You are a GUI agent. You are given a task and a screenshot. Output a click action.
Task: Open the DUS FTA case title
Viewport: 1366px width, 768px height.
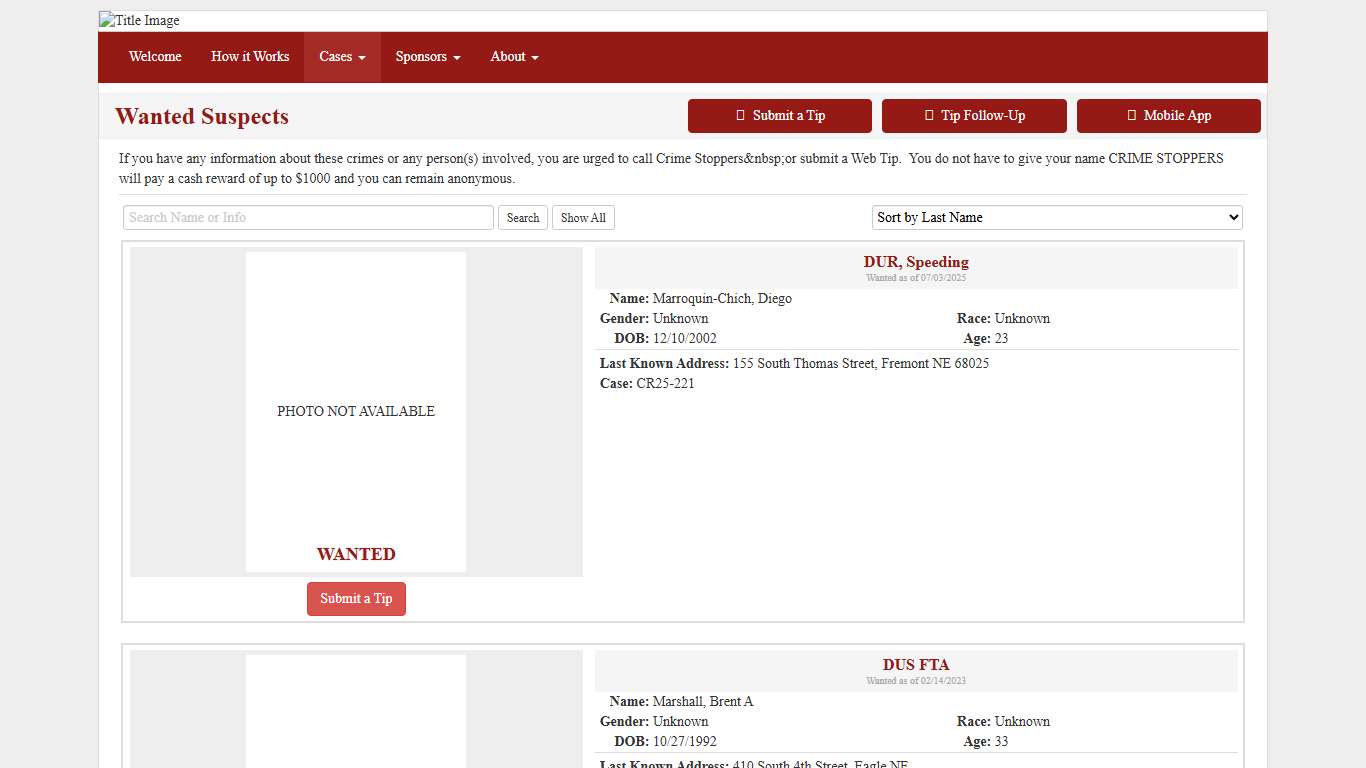(x=916, y=665)
